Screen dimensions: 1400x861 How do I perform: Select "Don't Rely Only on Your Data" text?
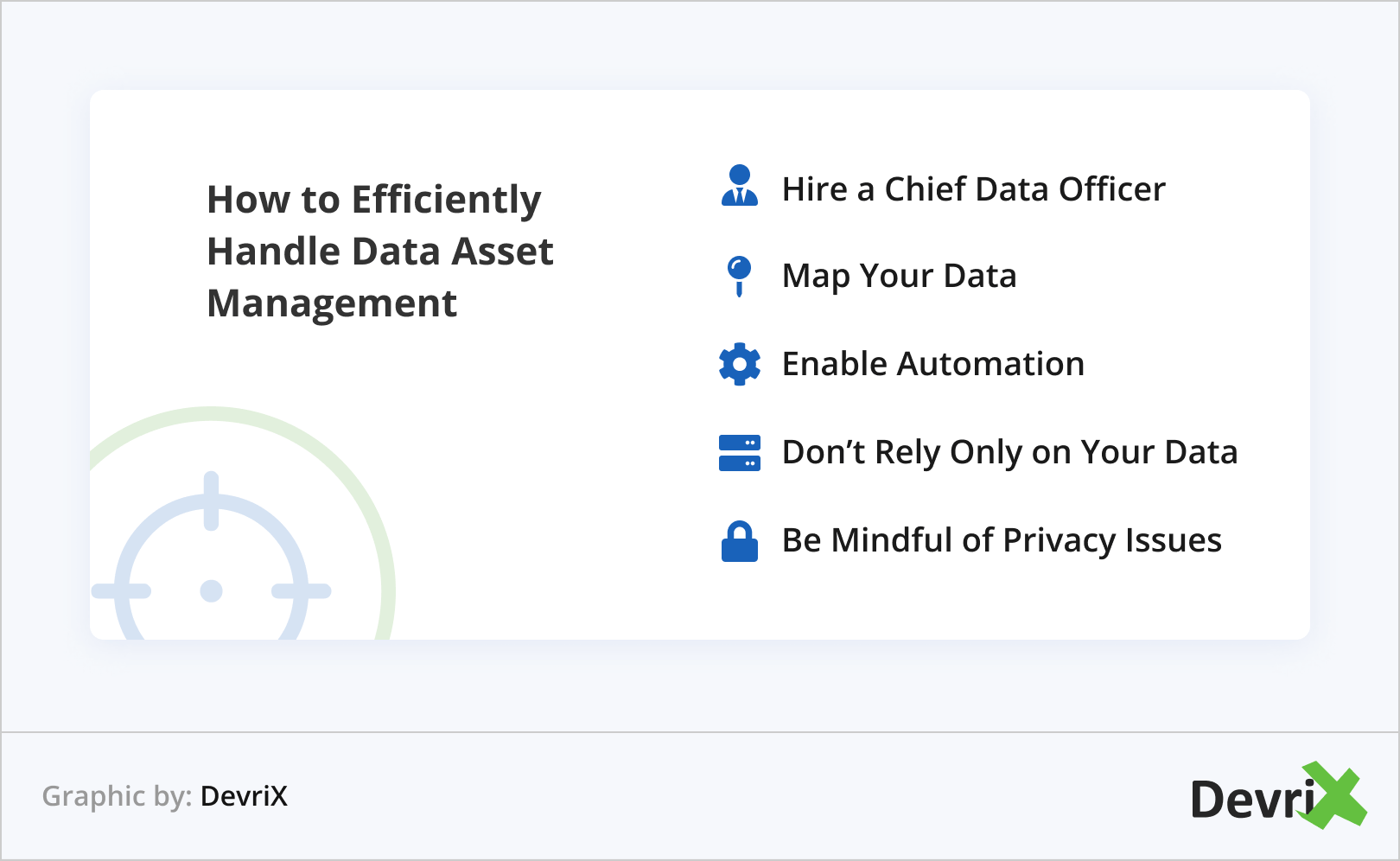[x=1009, y=452]
